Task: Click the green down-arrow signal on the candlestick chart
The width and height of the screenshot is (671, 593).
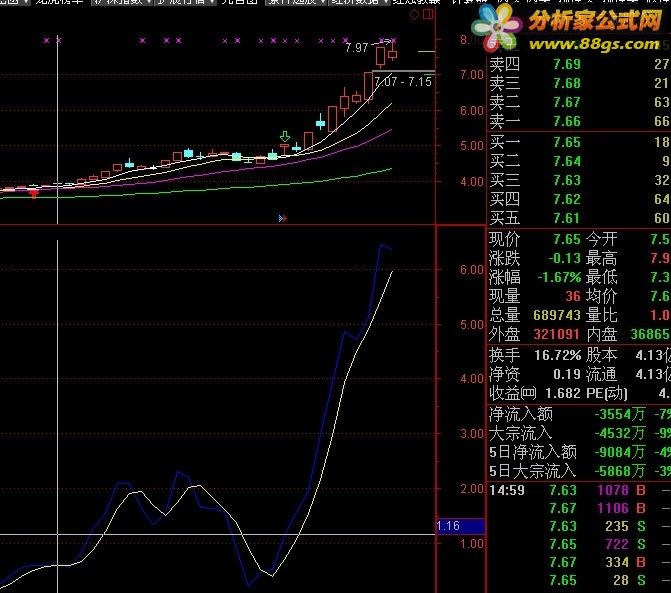Action: coord(285,136)
